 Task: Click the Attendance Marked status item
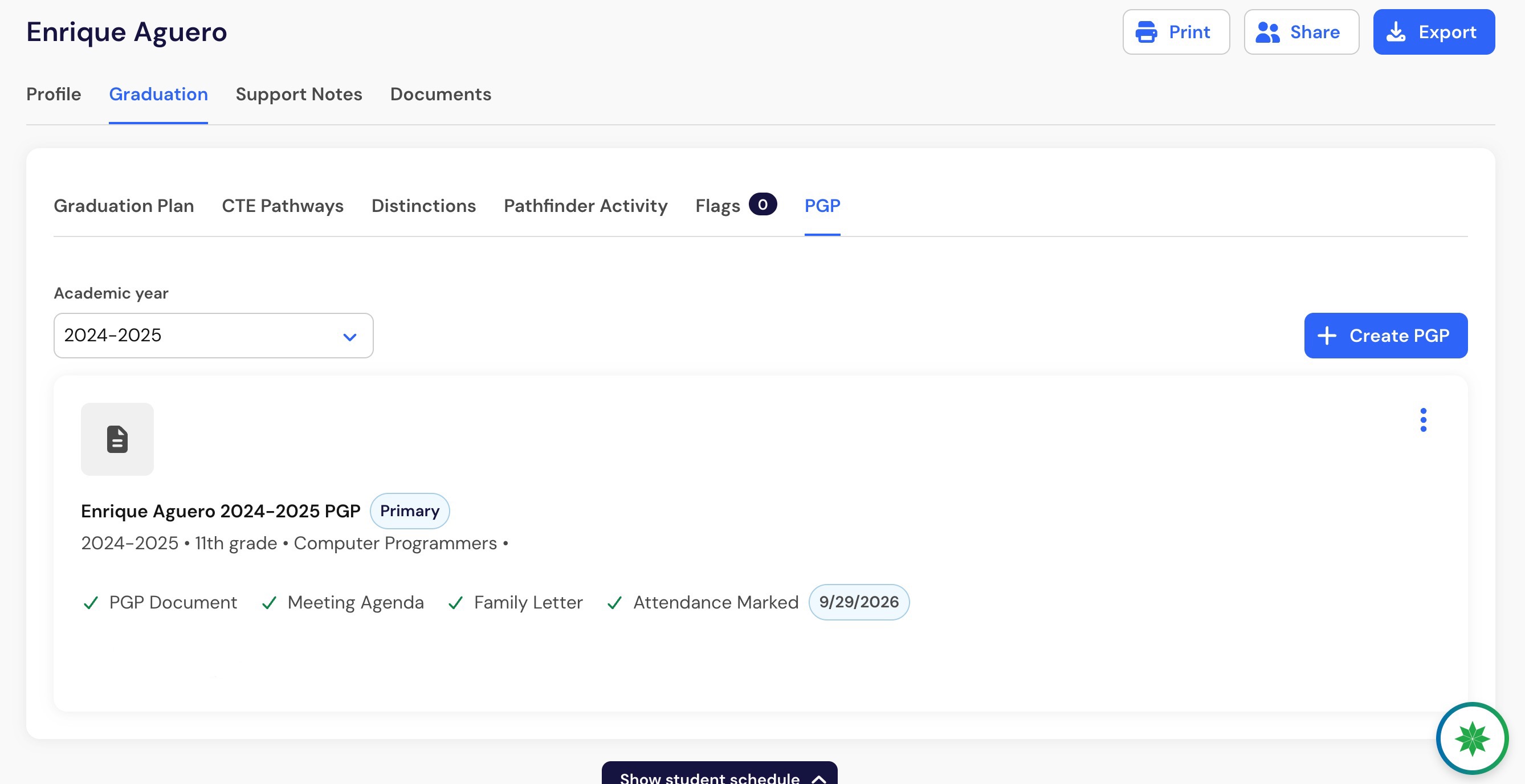tap(703, 602)
